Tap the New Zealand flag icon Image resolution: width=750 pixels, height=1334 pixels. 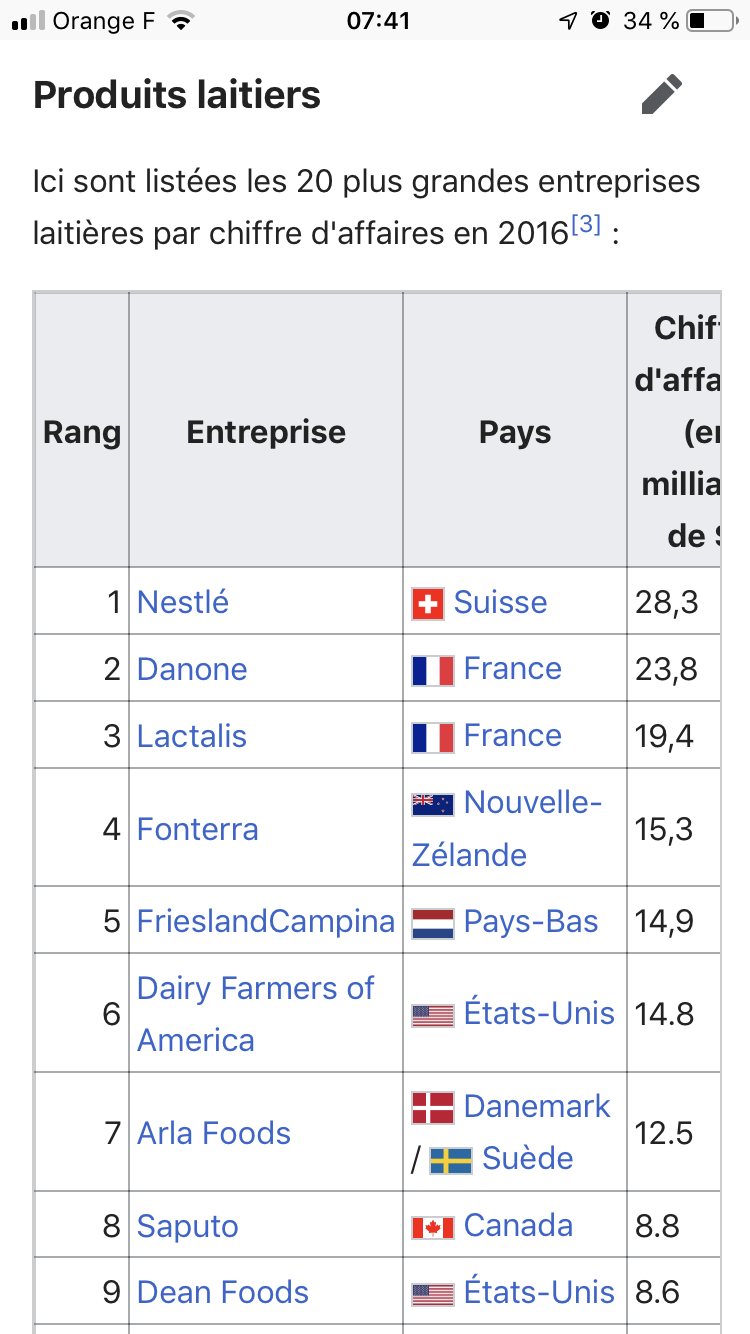point(433,804)
